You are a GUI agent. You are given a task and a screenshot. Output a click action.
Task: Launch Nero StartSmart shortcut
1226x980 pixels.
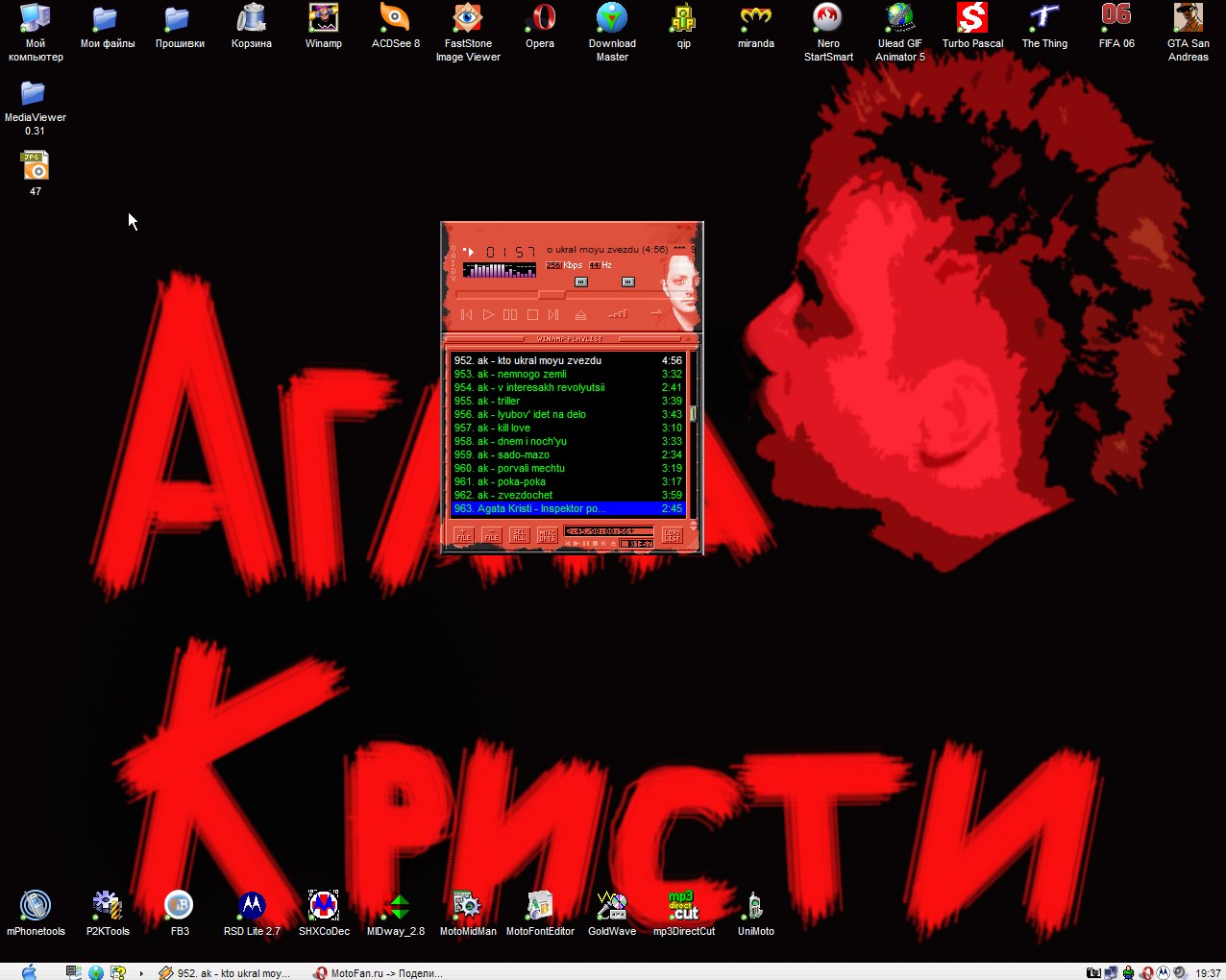[x=828, y=33]
